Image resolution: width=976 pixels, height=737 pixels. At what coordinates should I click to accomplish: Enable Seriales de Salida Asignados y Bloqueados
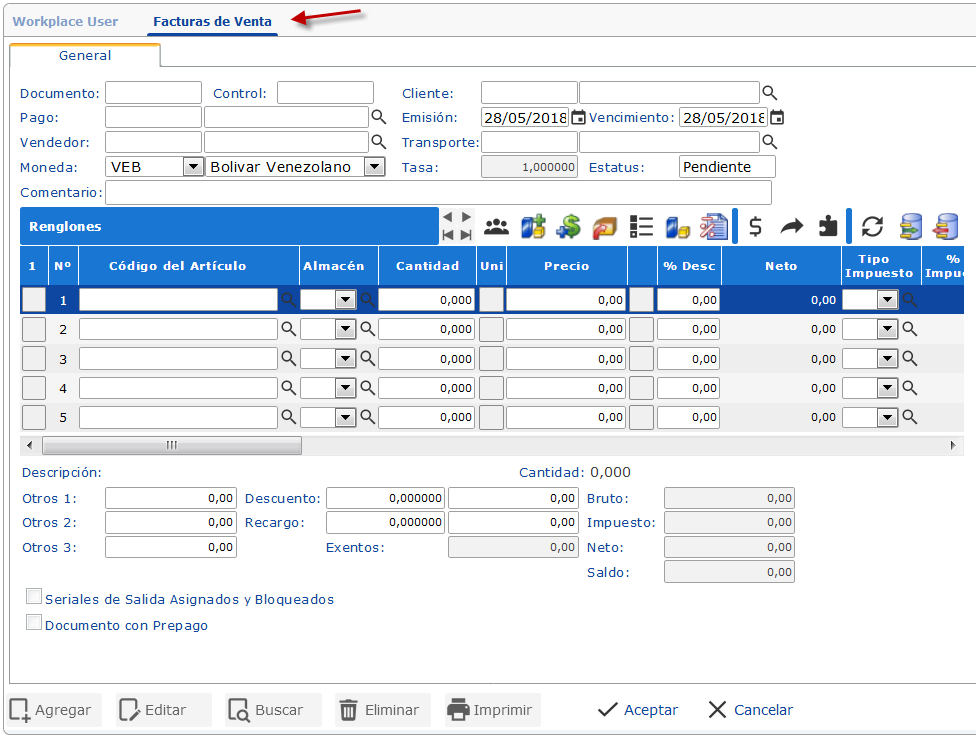[35, 597]
